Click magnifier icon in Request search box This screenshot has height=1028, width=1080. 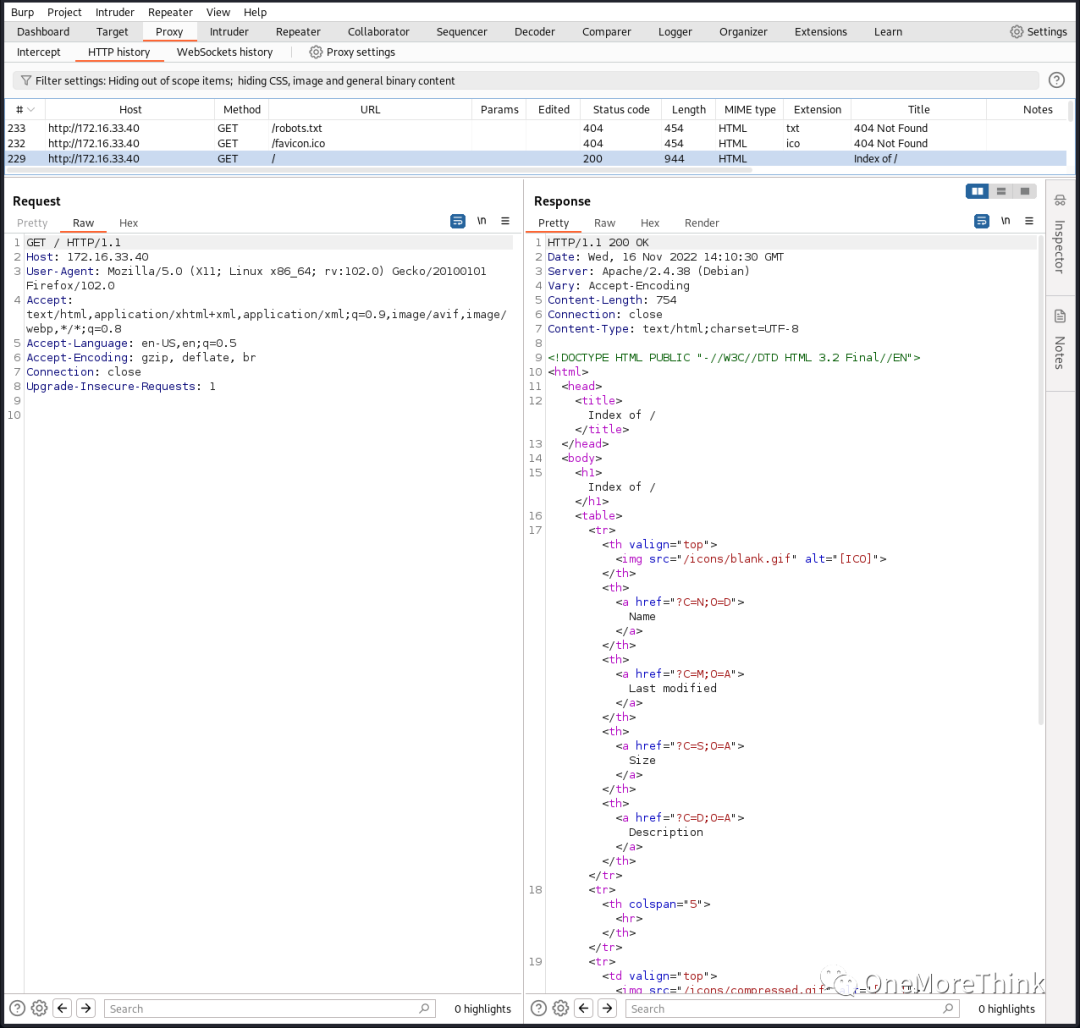pos(424,1008)
